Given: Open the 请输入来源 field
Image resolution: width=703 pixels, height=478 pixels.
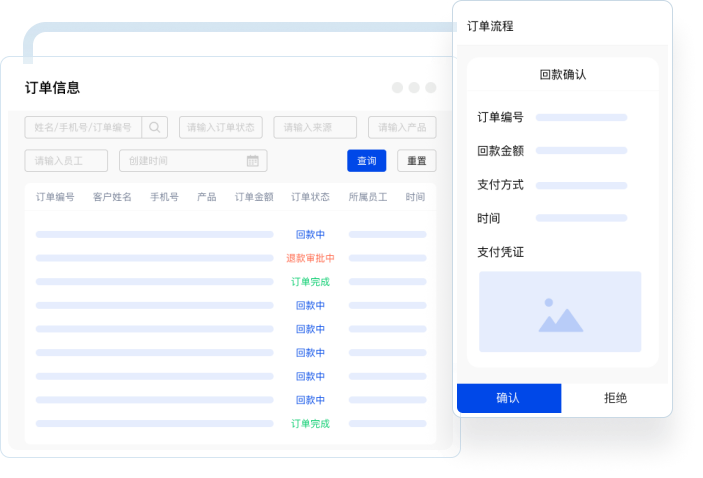Looking at the screenshot, I should (x=315, y=128).
